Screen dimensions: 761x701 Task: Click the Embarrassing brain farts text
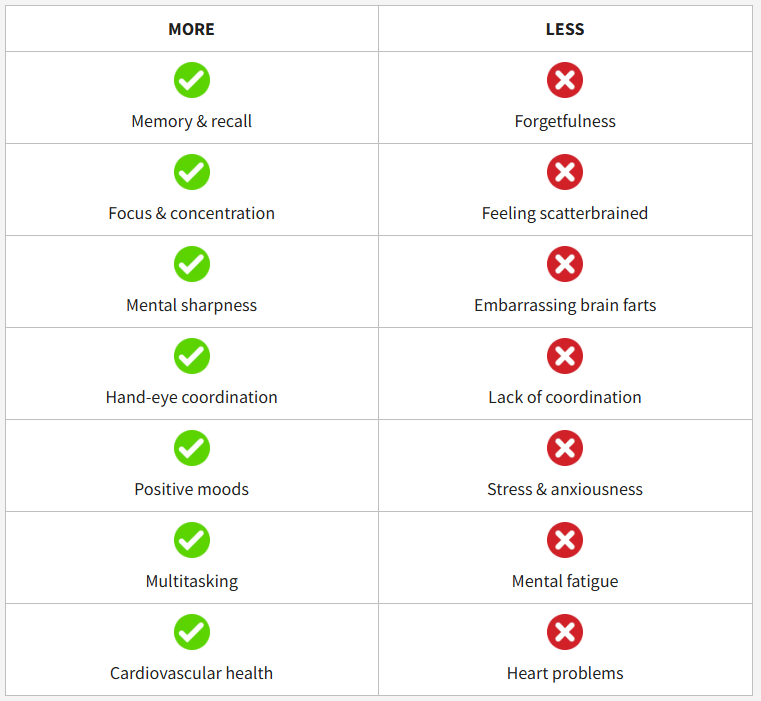pos(565,305)
